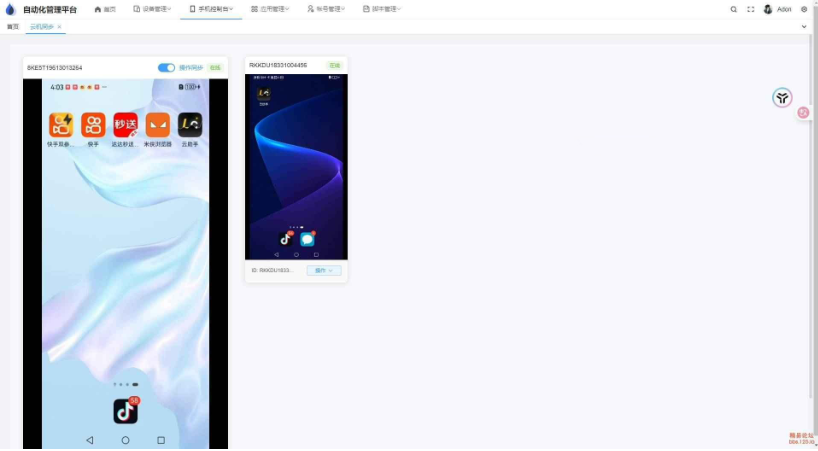Open the 首页 home menu item with house icon
Viewport: 818px width, 451px height.
(105, 9)
